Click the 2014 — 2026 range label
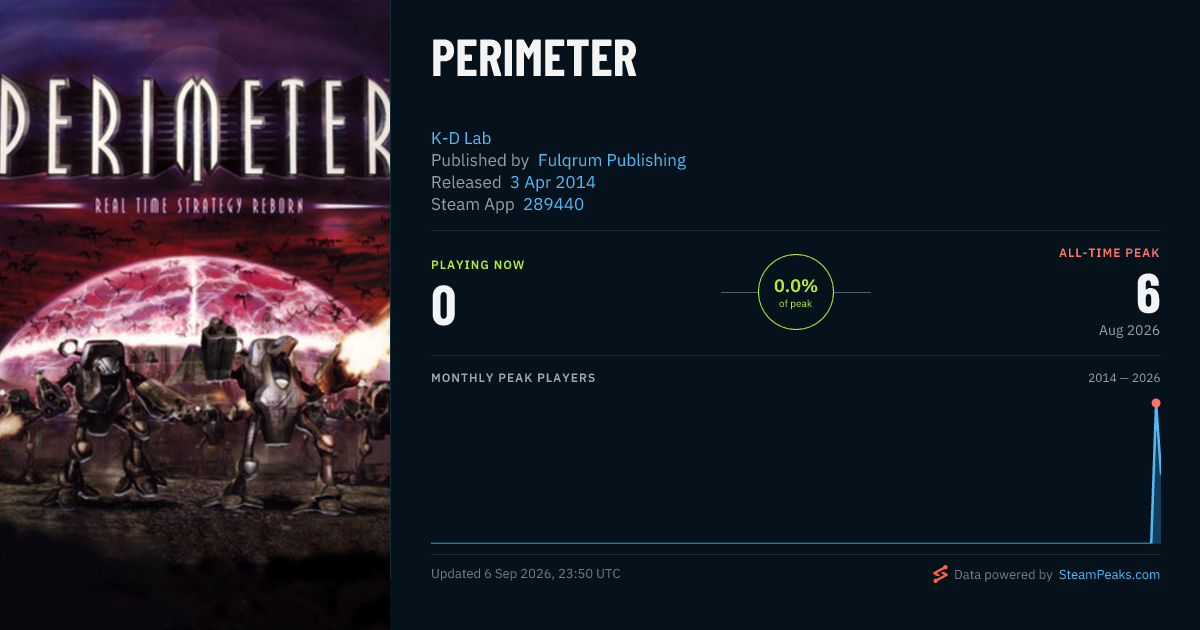1200x630 pixels. click(x=1124, y=378)
